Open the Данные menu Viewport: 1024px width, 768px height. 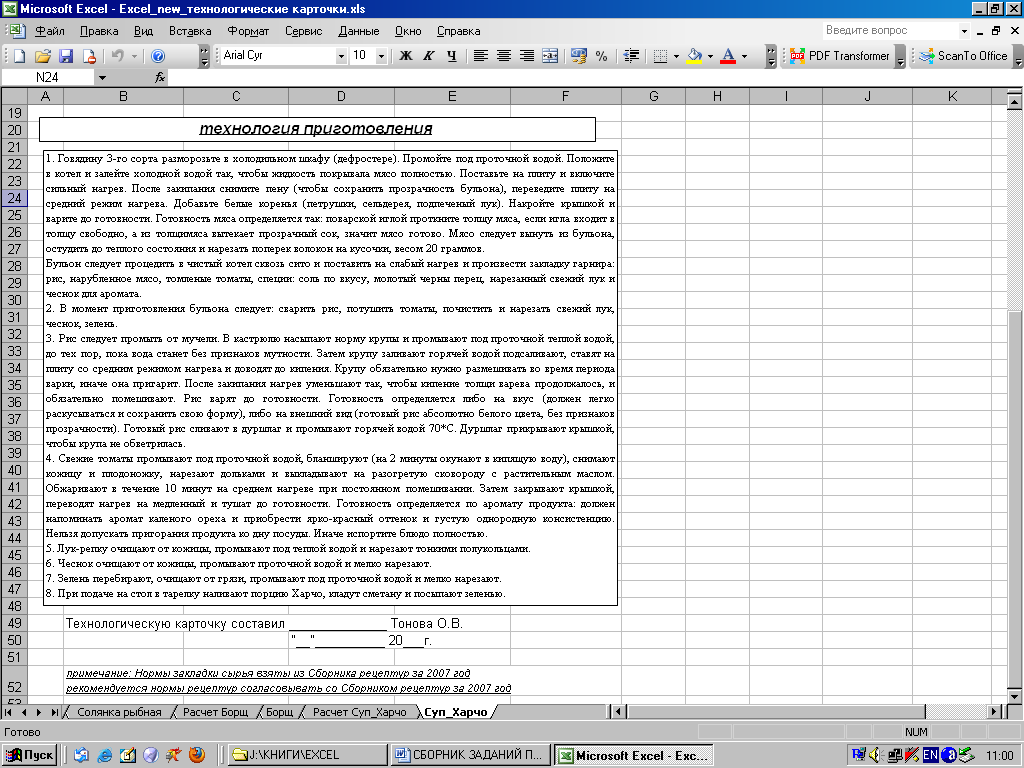click(x=359, y=31)
